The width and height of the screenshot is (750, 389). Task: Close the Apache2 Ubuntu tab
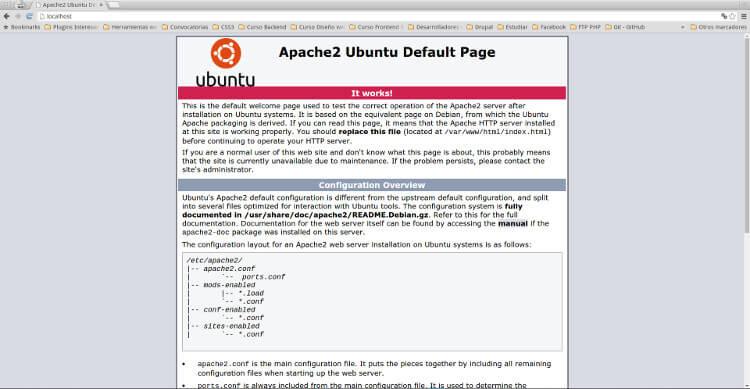pos(101,5)
